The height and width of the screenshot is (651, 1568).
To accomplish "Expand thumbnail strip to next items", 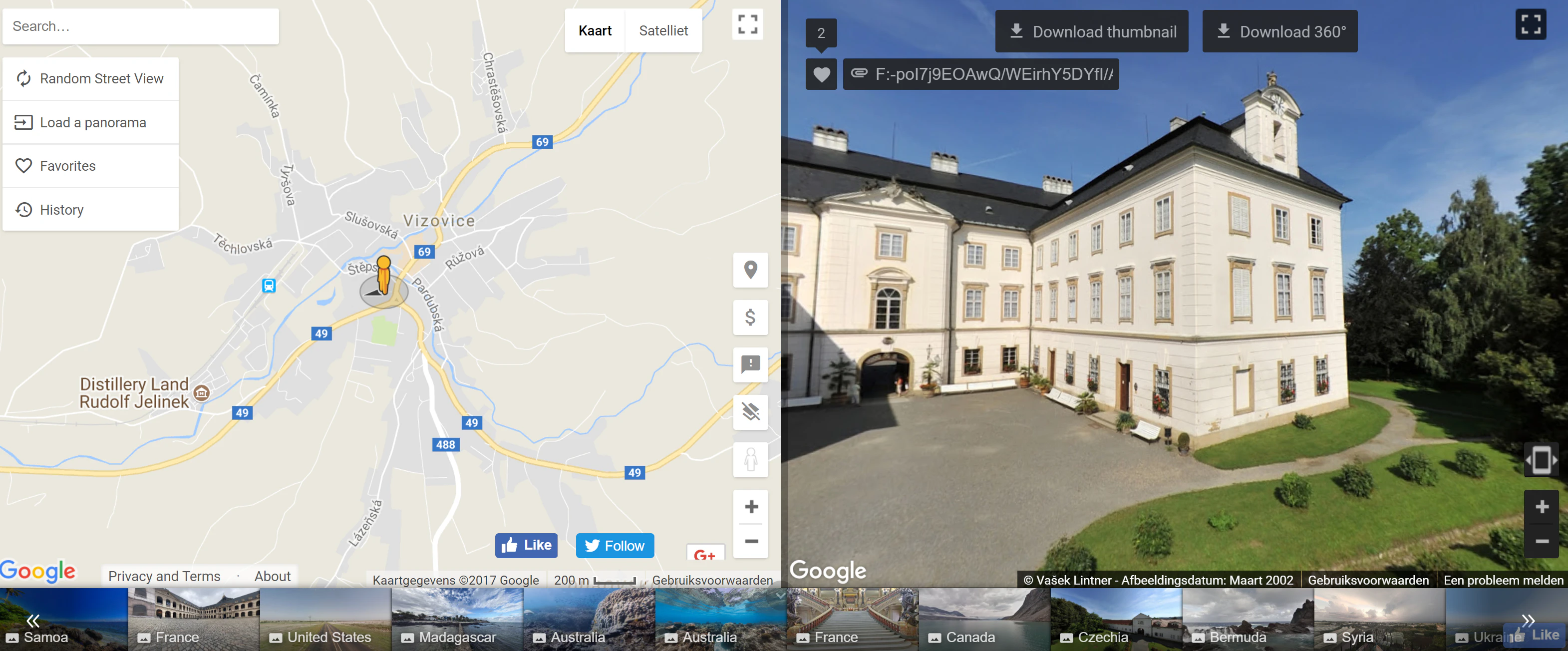I will pos(1528,621).
